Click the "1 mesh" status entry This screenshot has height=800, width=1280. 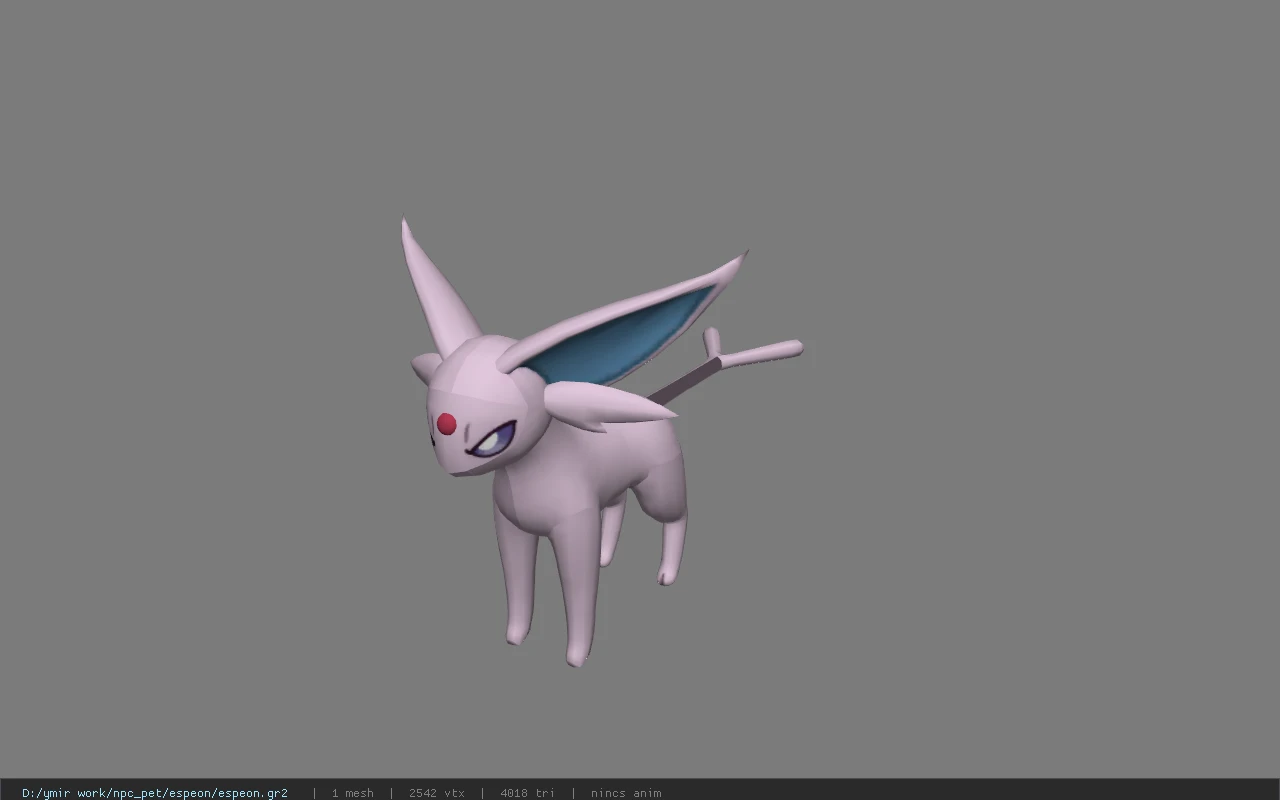[352, 793]
